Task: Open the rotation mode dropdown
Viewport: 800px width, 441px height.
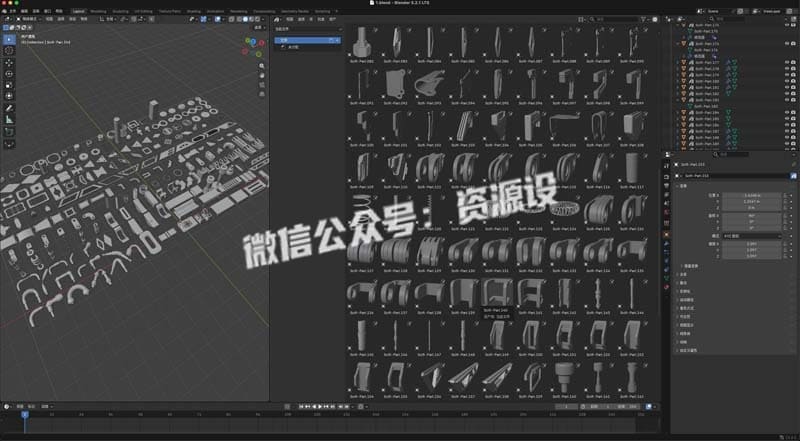Action: pos(752,236)
